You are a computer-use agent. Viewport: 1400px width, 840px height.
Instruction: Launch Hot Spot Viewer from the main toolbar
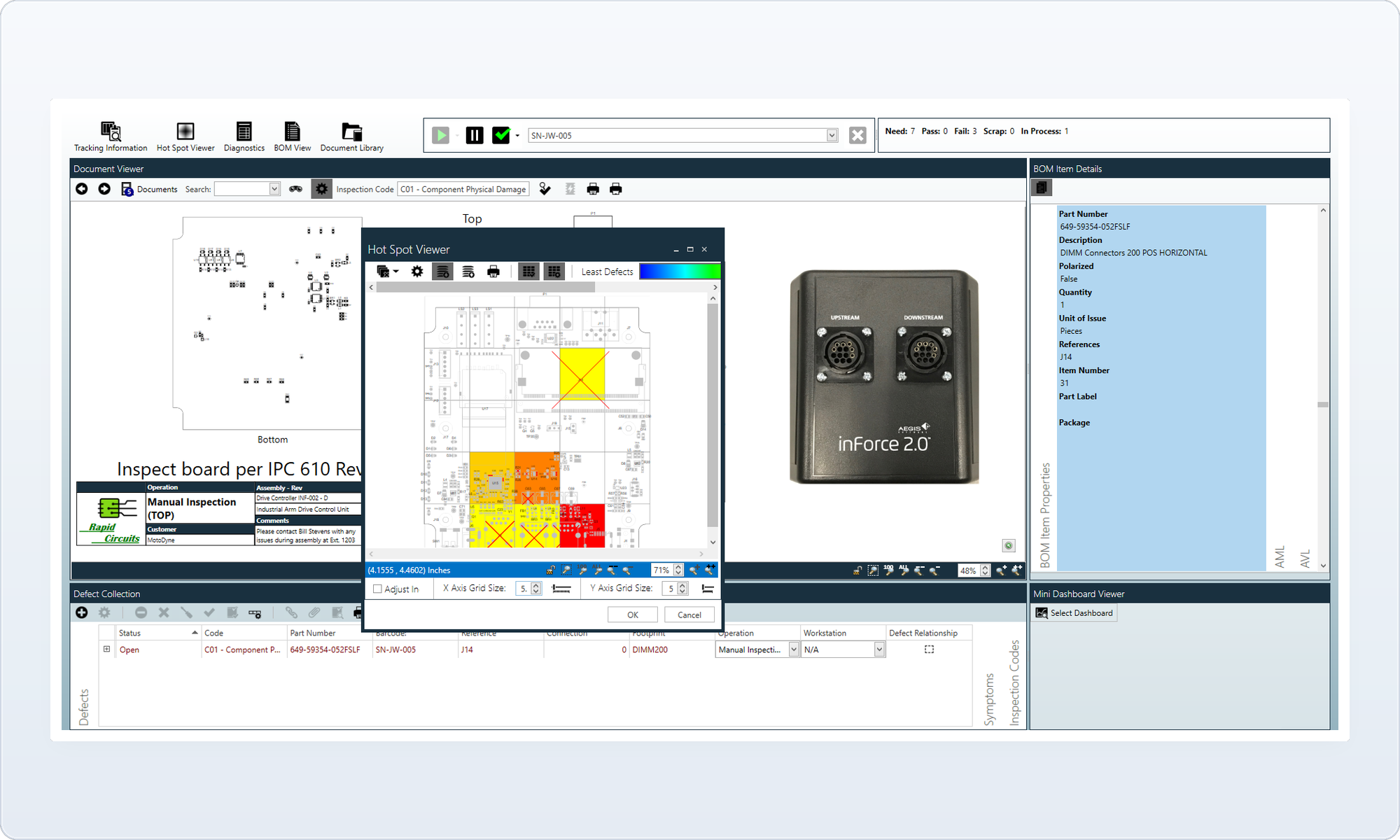coord(185,136)
